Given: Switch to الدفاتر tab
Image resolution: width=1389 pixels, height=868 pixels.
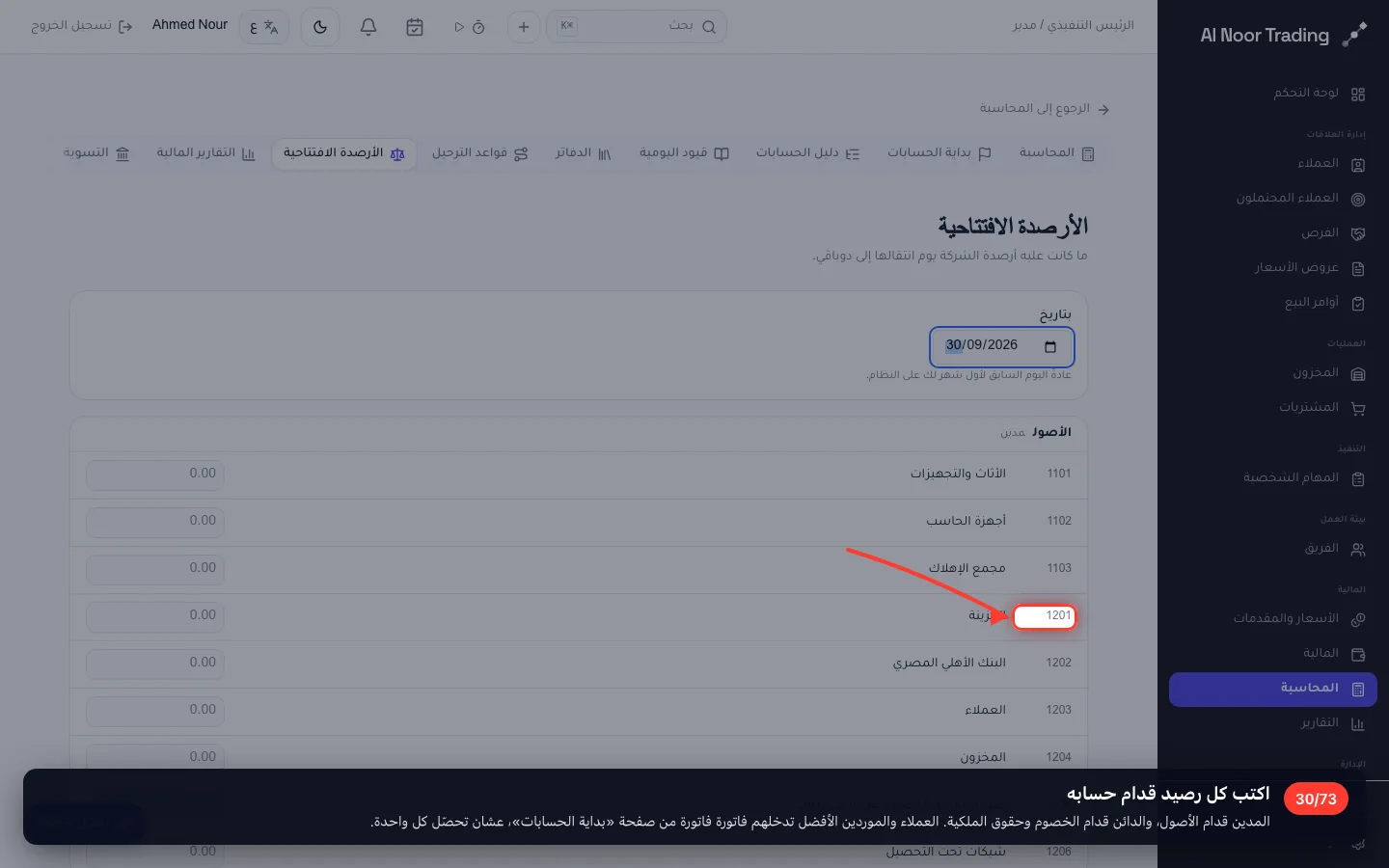Looking at the screenshot, I should click(583, 153).
